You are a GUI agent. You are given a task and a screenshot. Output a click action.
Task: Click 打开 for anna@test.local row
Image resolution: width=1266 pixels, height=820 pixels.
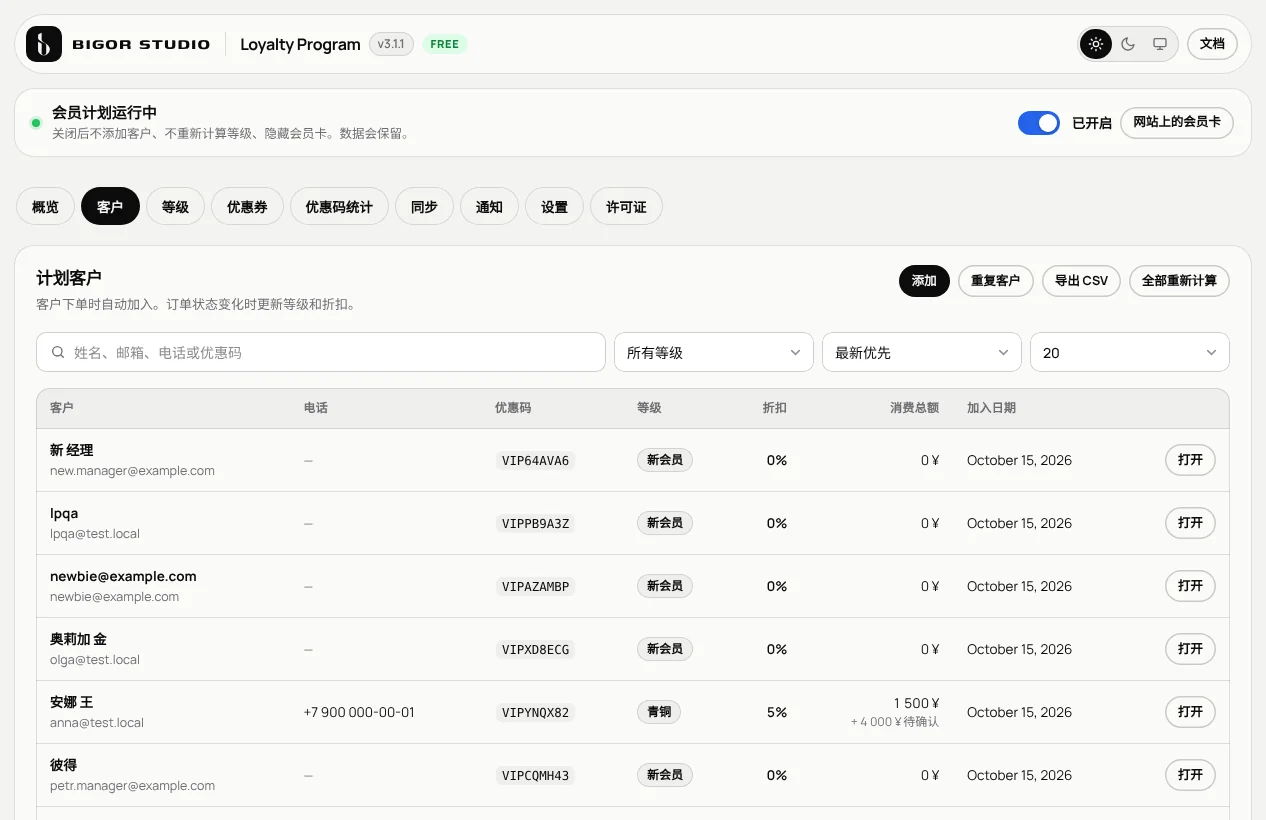coord(1190,712)
